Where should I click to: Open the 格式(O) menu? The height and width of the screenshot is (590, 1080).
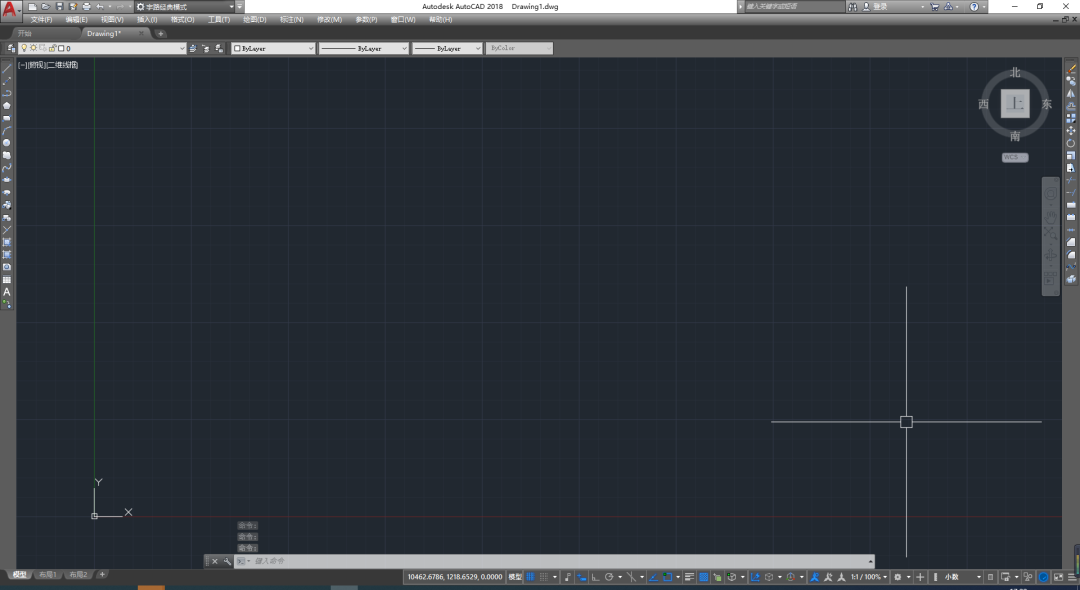[x=182, y=19]
